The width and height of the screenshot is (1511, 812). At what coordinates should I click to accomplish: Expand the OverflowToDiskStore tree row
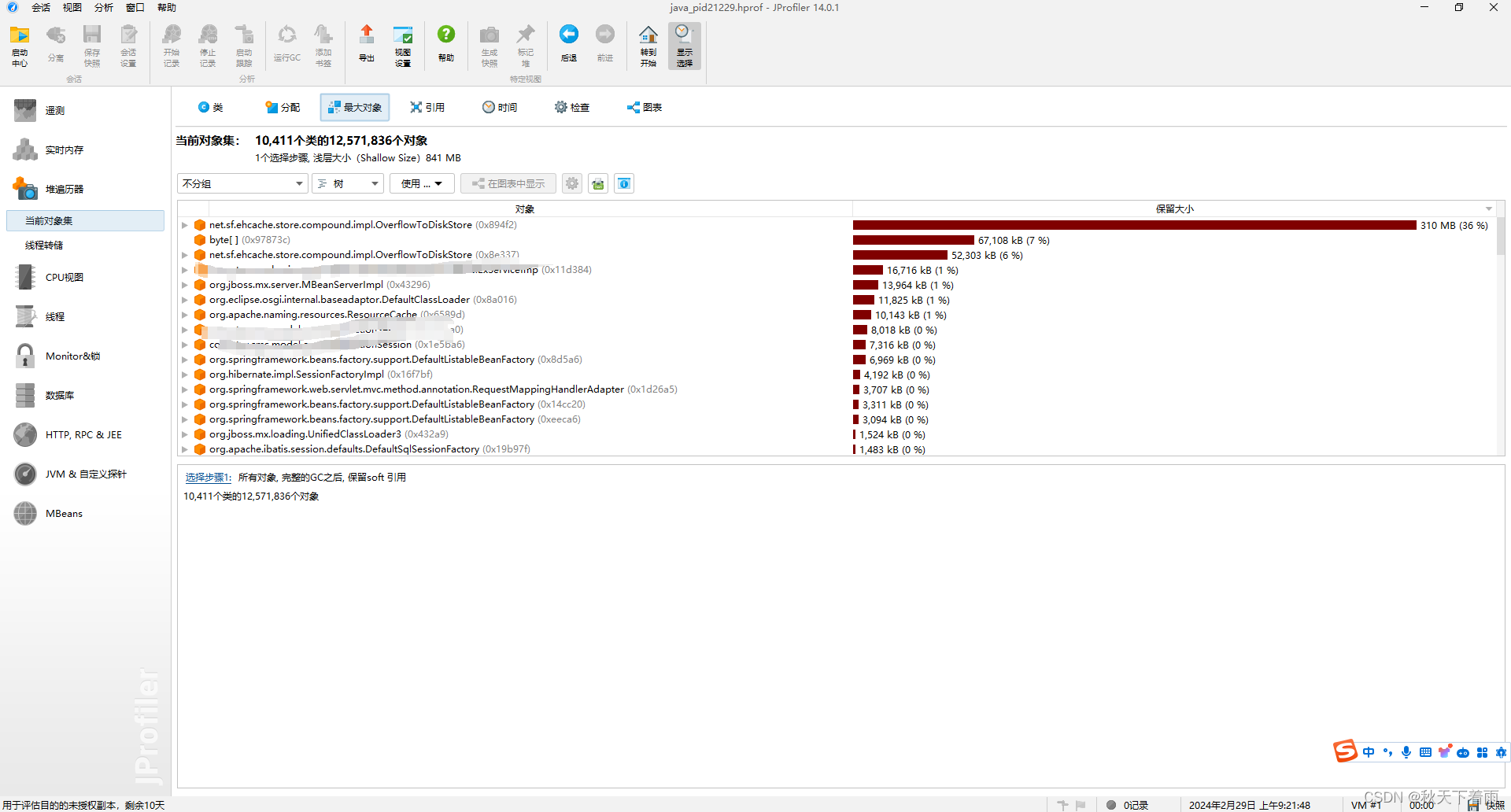[184, 225]
